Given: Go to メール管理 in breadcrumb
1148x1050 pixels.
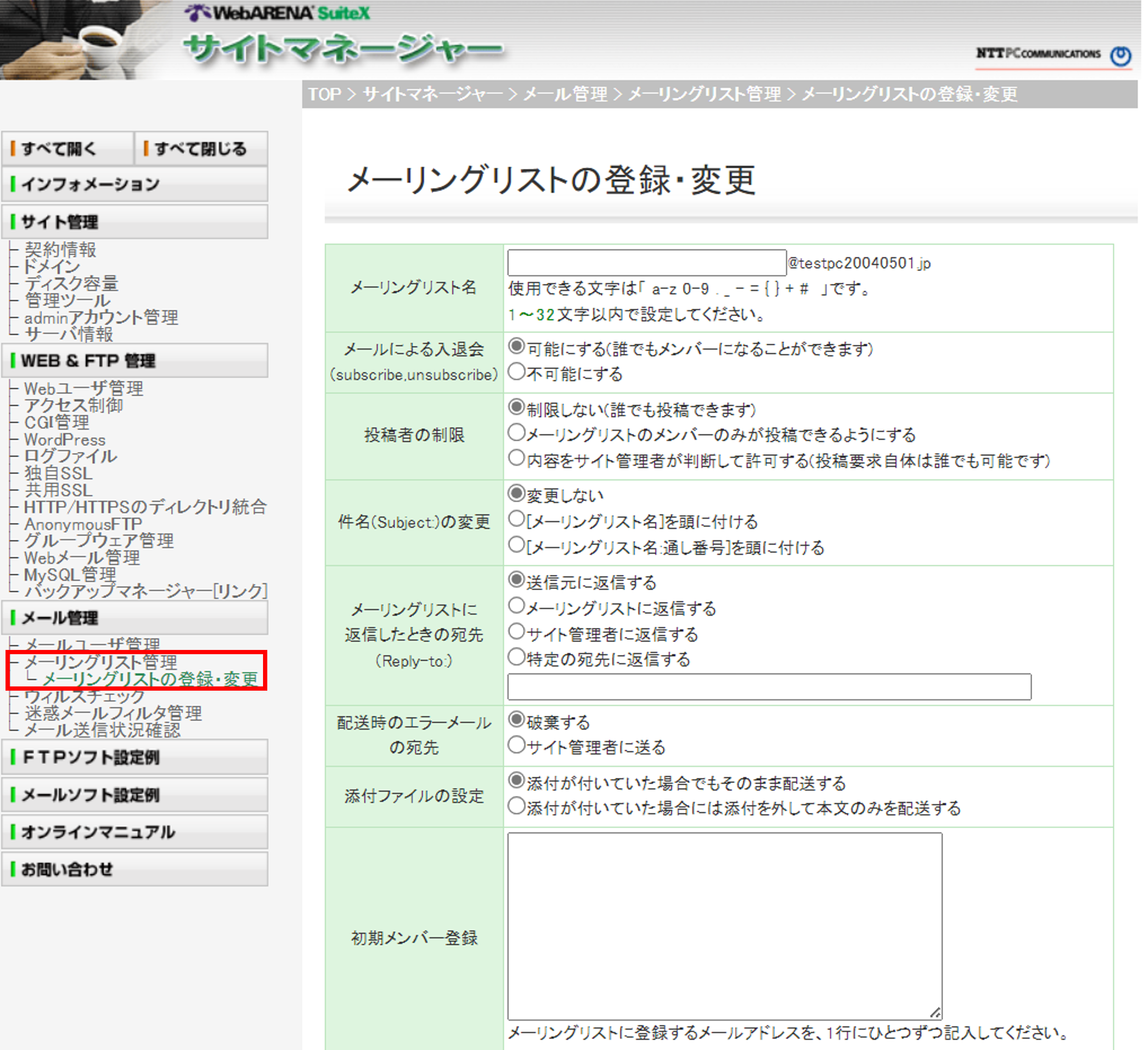Looking at the screenshot, I should tap(565, 95).
